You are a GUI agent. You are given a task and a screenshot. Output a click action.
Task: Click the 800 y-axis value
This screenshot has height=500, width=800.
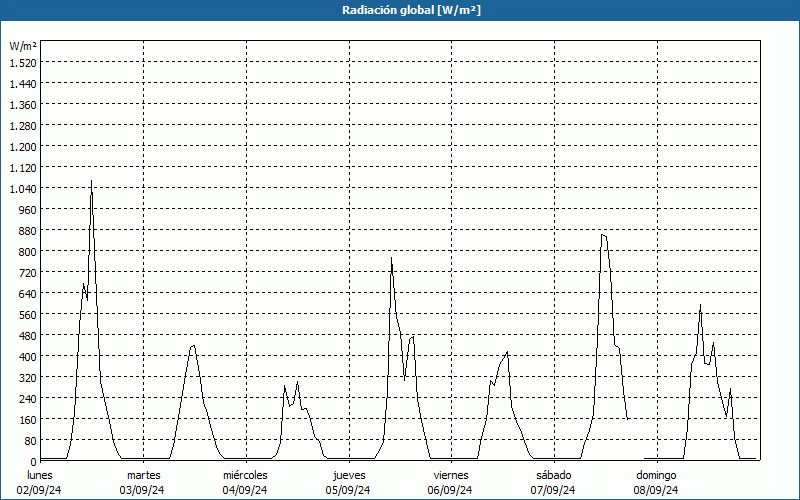tap(27, 252)
